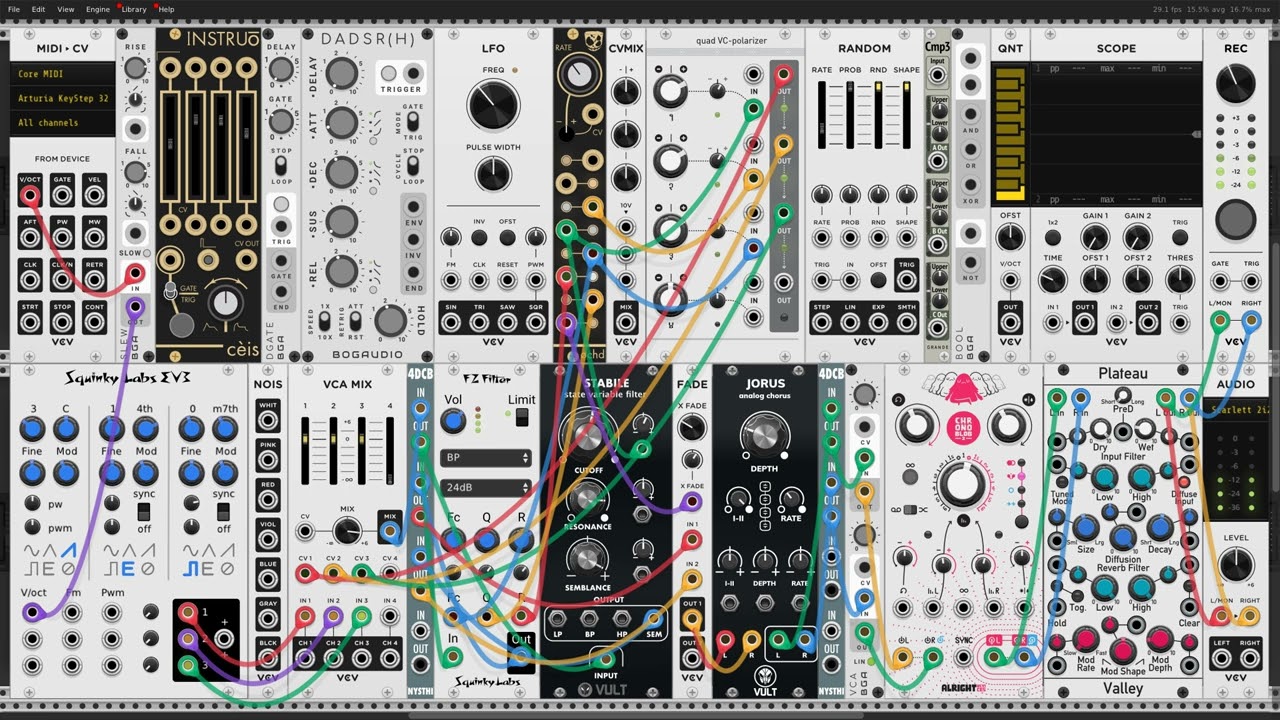Toggle the LFO INV button
This screenshot has height=720, width=1280.
(x=479, y=238)
